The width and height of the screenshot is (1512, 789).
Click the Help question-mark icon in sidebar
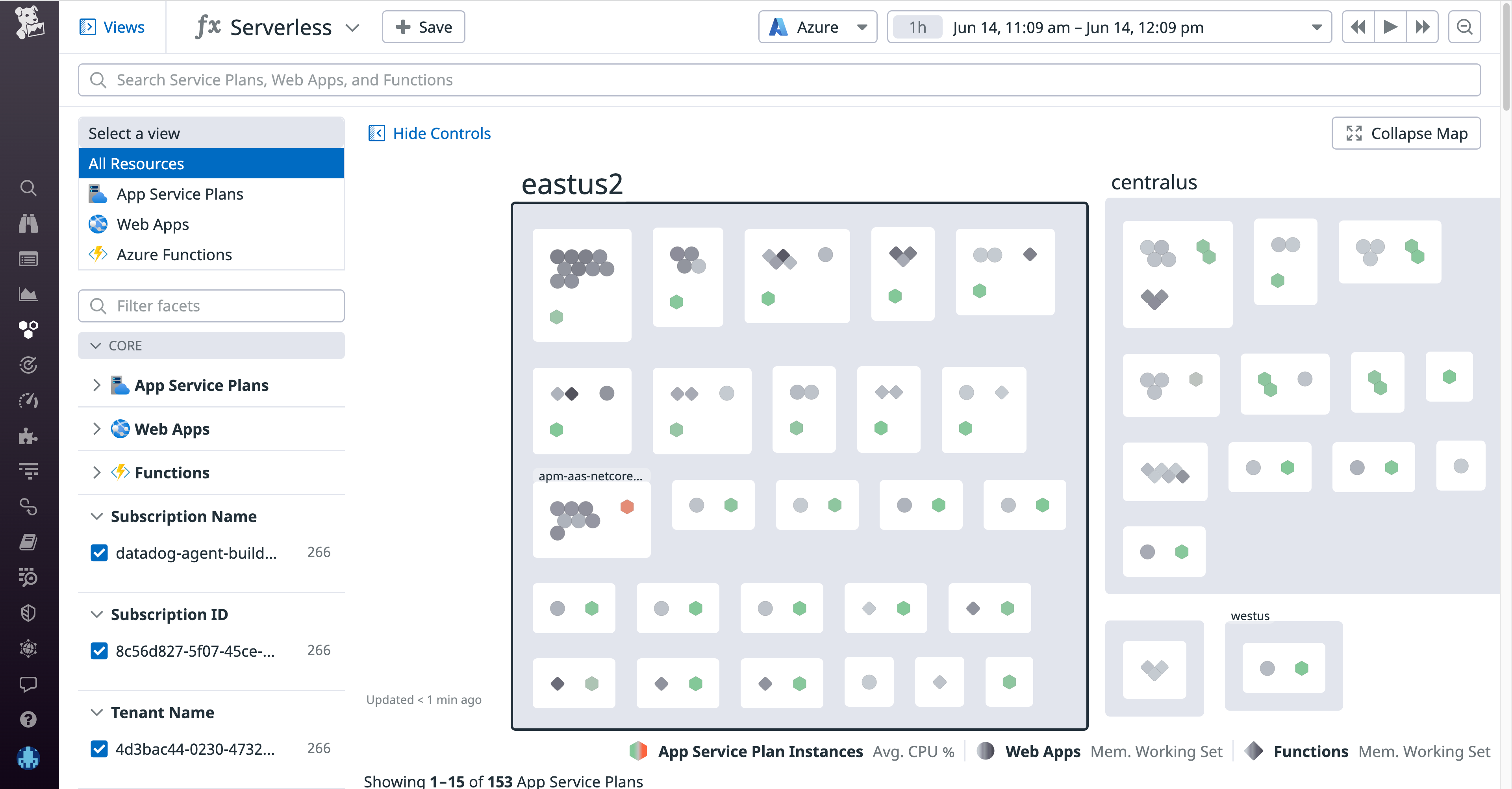point(28,719)
